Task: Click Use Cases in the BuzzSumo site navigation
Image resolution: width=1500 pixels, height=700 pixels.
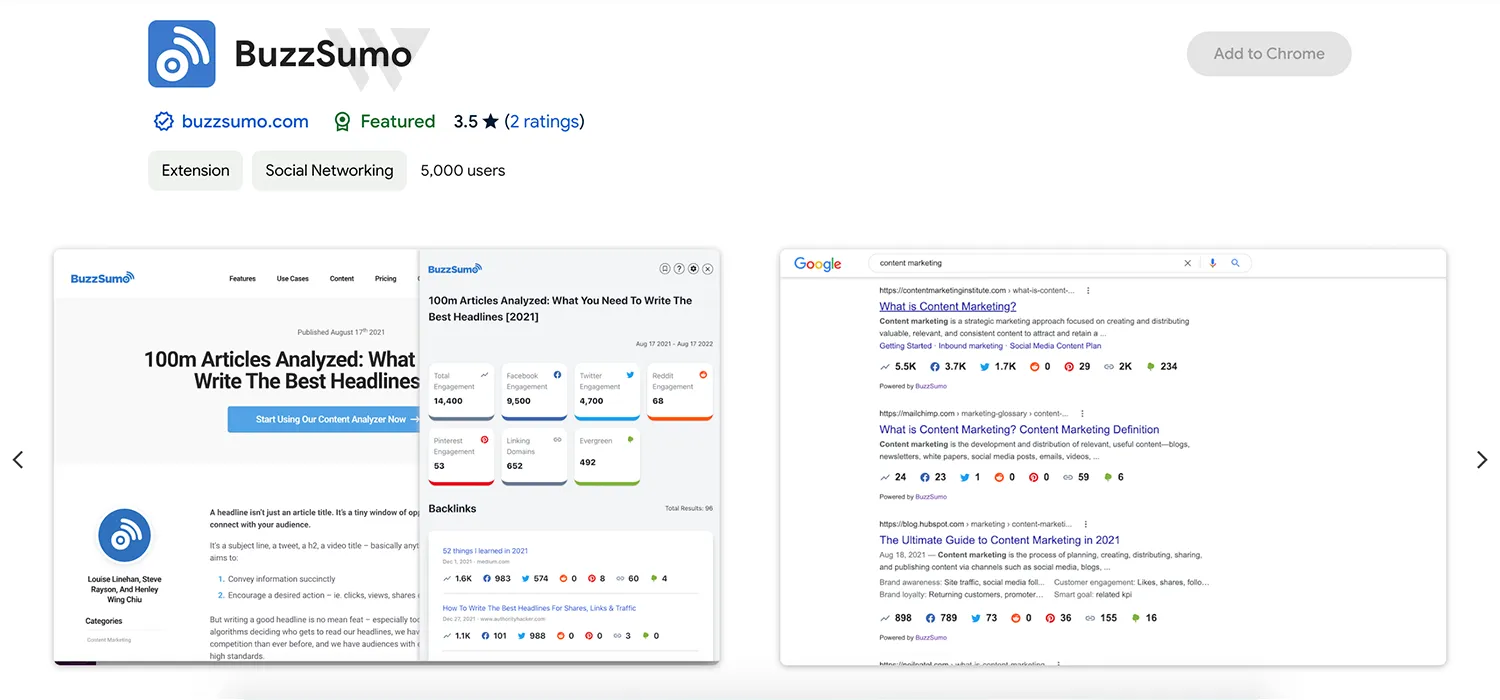Action: pos(293,279)
